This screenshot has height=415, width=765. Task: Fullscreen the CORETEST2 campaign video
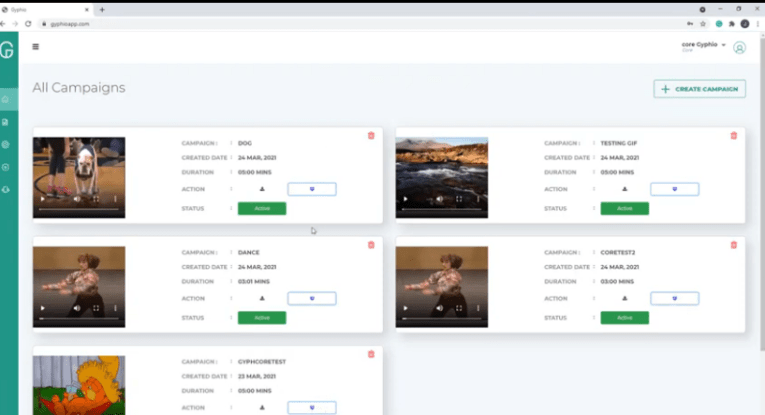(x=459, y=308)
